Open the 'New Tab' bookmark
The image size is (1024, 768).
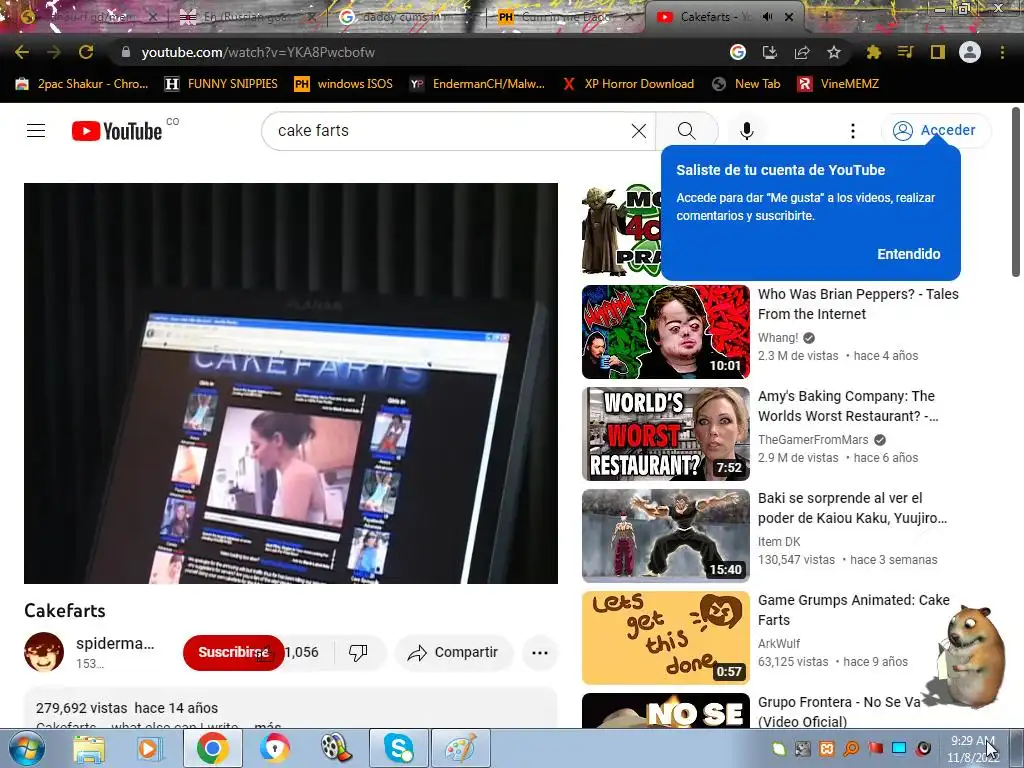[x=746, y=84]
